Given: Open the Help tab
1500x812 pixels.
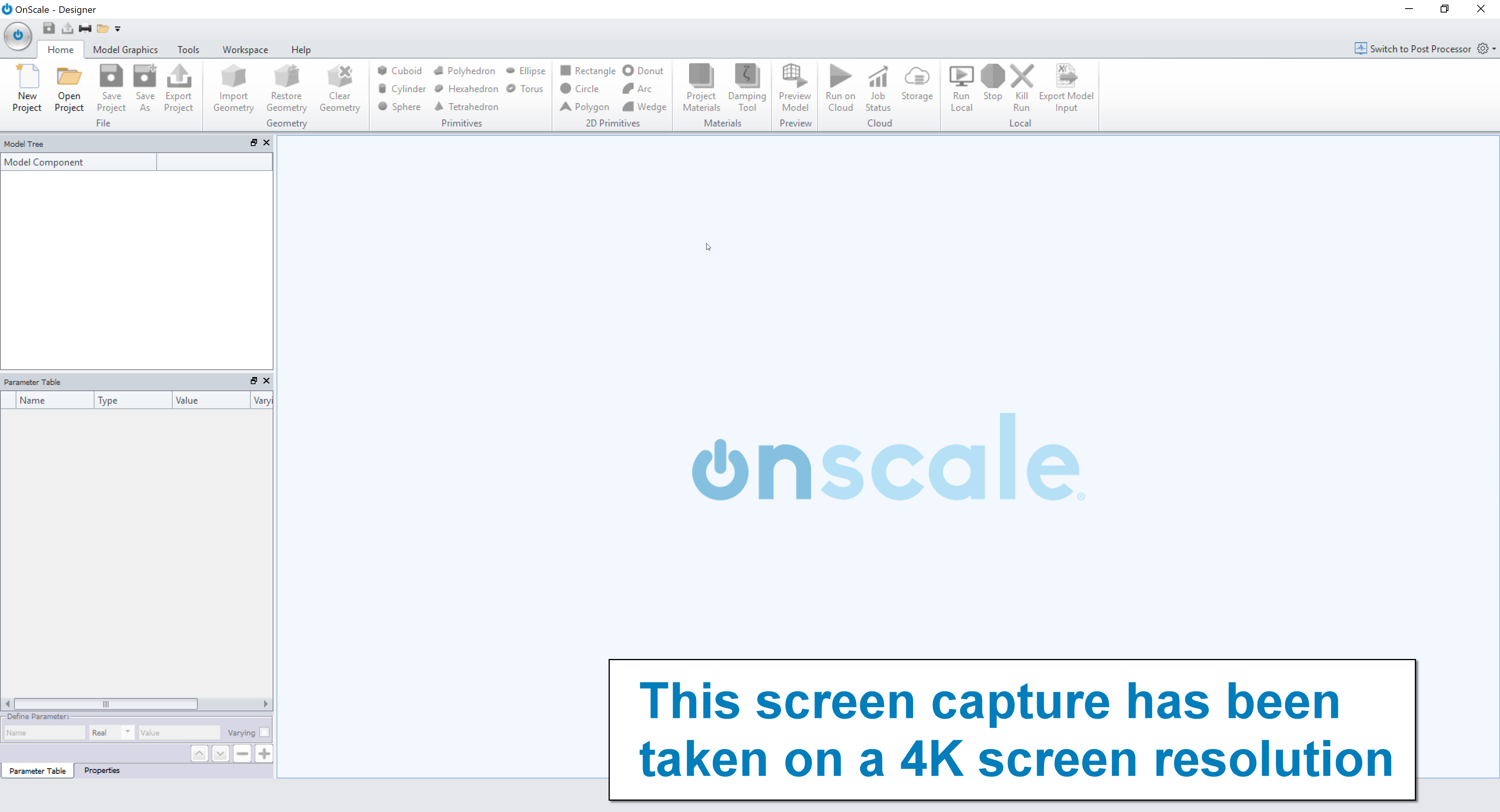Looking at the screenshot, I should pyautogui.click(x=301, y=50).
